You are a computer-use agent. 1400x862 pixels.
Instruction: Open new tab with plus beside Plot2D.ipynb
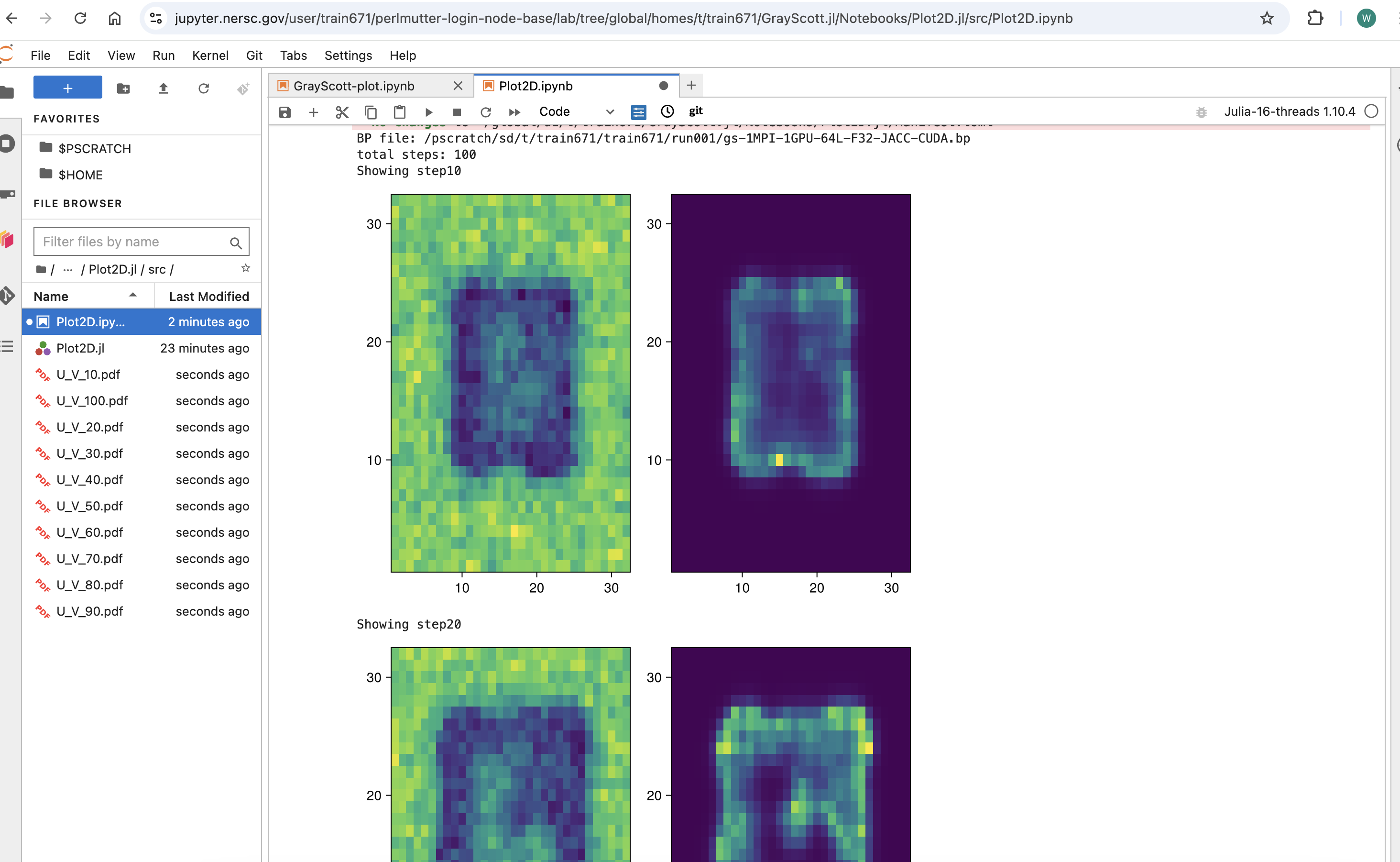tap(691, 86)
